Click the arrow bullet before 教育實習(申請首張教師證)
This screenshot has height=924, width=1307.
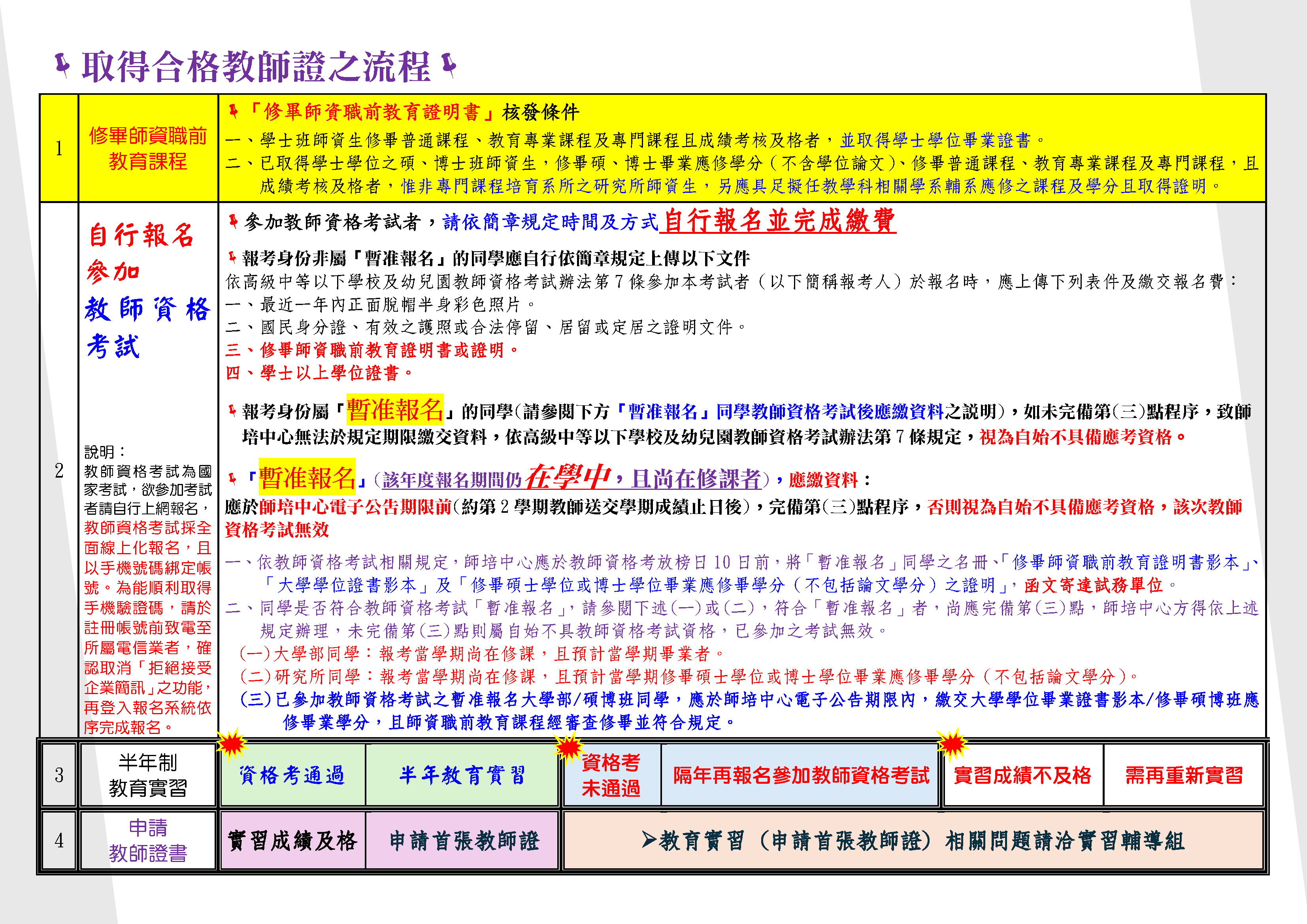[649, 839]
